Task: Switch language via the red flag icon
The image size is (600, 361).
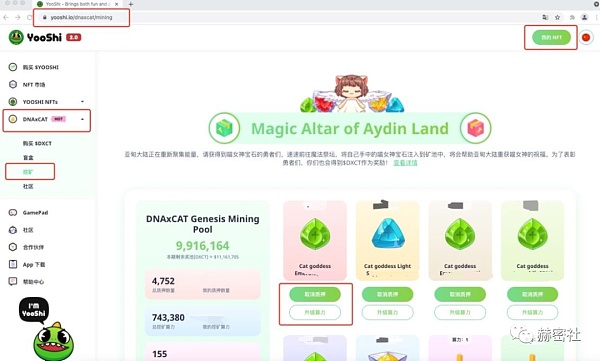Action: (586, 38)
